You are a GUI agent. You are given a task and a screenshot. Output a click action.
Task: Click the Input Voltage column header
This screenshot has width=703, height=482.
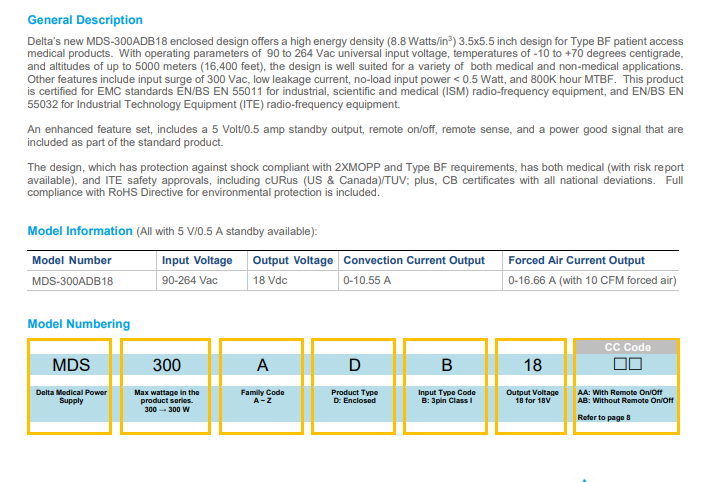(197, 260)
